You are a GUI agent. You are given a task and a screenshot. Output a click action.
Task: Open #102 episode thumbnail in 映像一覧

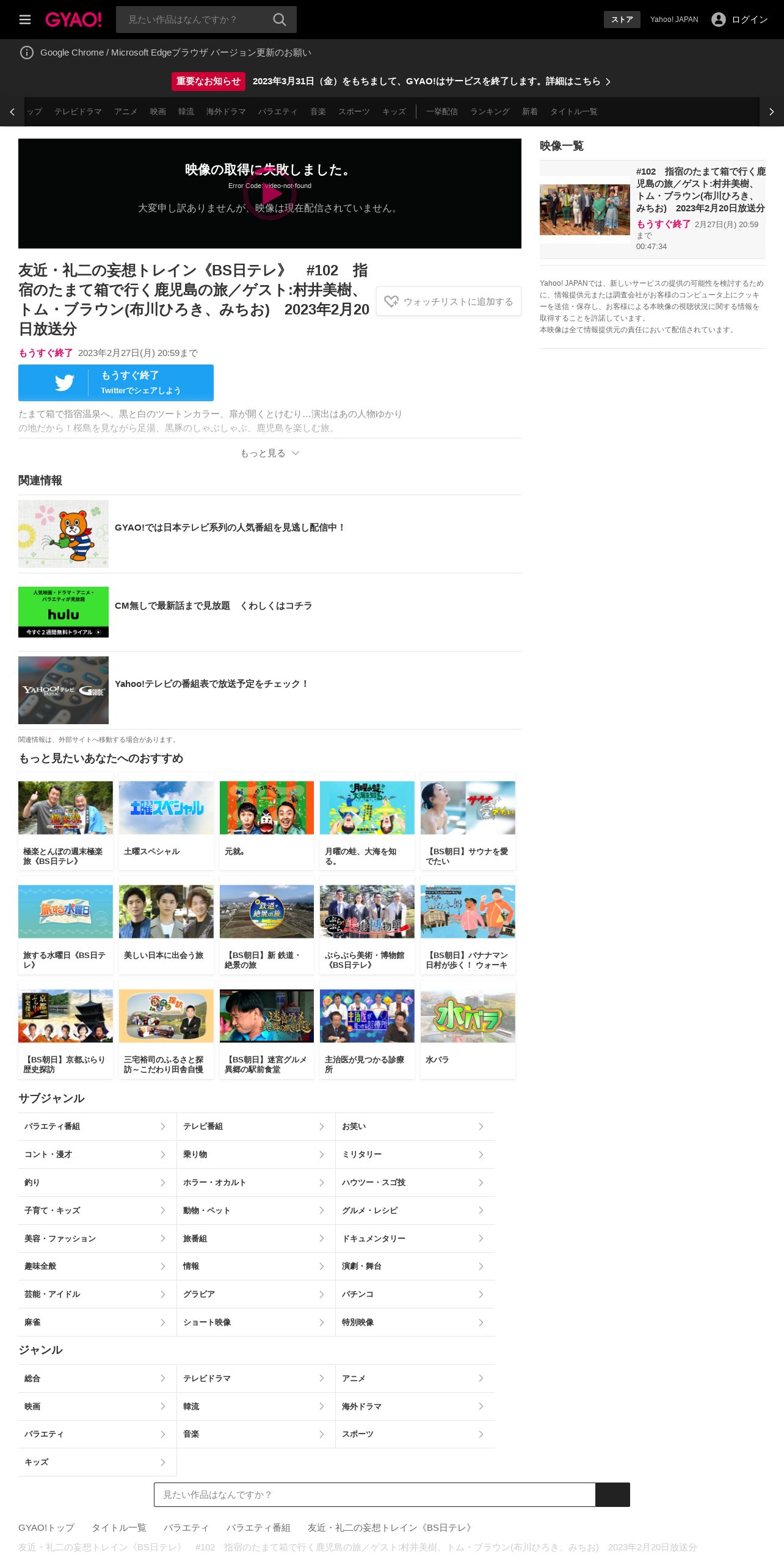pos(585,209)
